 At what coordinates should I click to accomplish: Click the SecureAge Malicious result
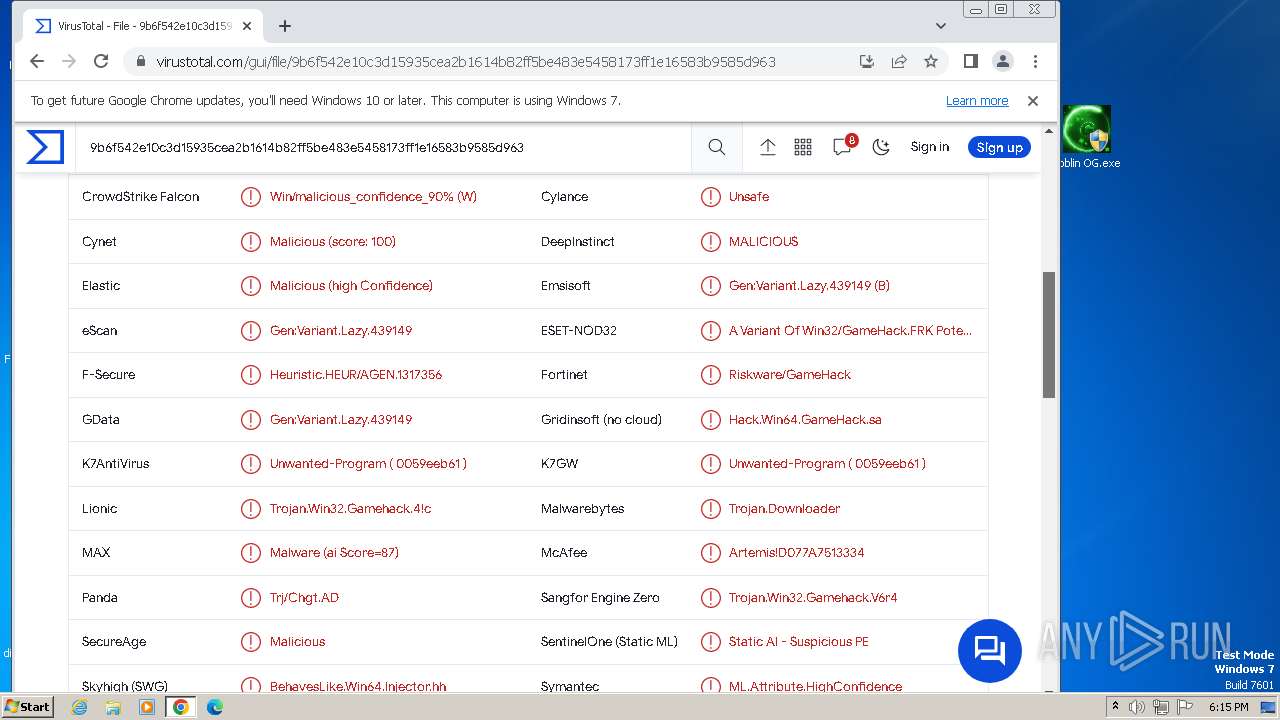coord(297,642)
